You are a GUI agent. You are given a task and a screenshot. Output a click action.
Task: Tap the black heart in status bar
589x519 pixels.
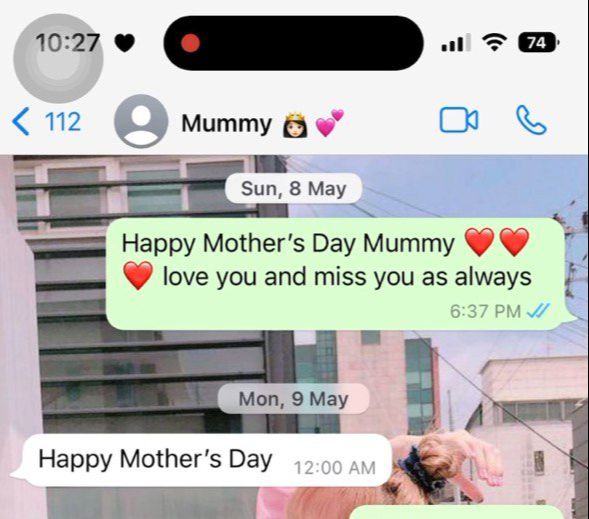coord(124,43)
